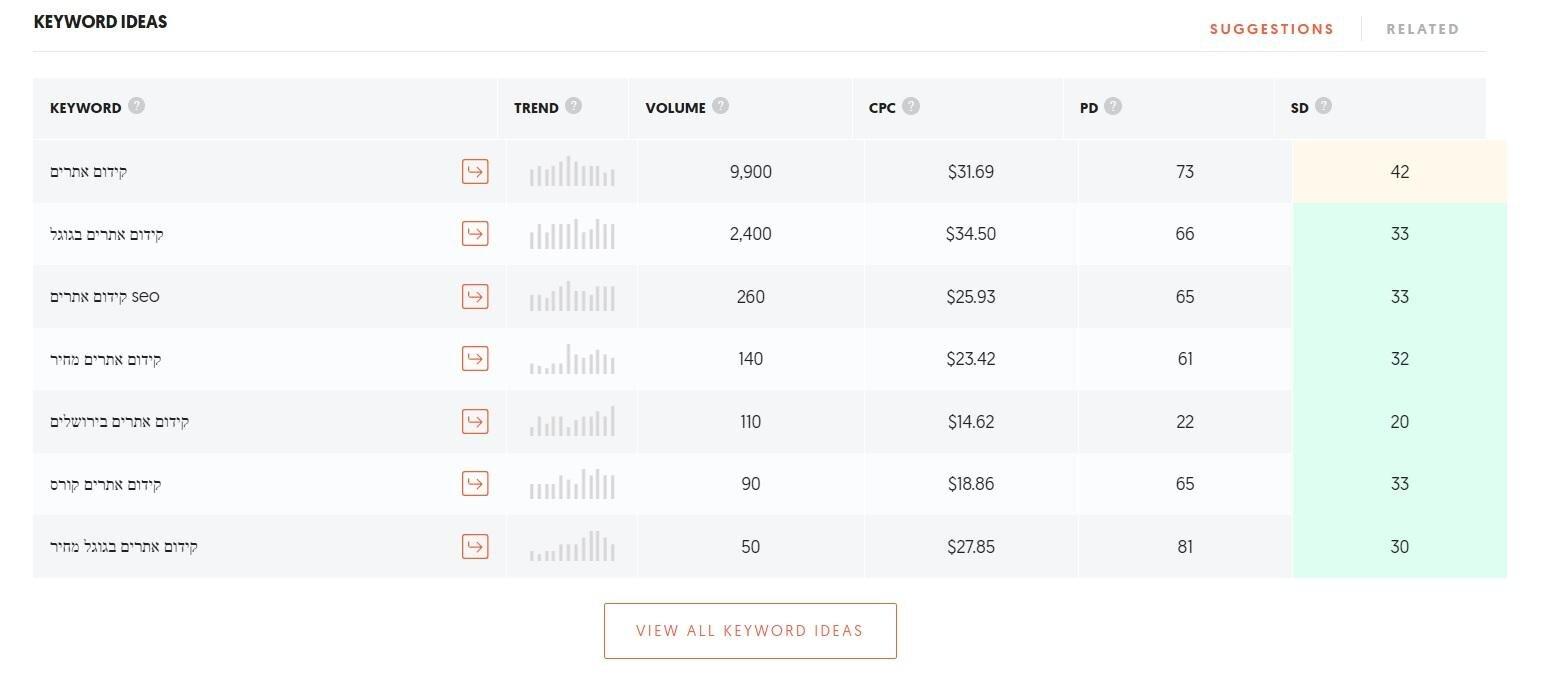The image size is (1547, 679).
Task: Click arrow icon in 2,400 volume keyword row
Action: pyautogui.click(x=475, y=234)
